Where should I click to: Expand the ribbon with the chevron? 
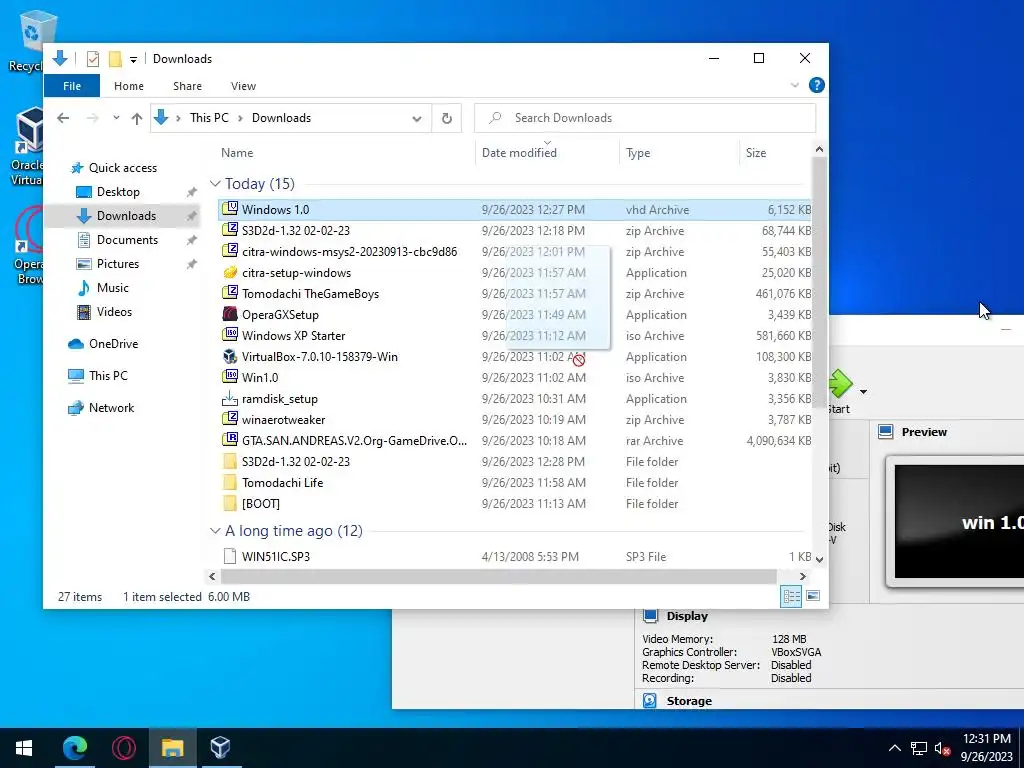(795, 85)
